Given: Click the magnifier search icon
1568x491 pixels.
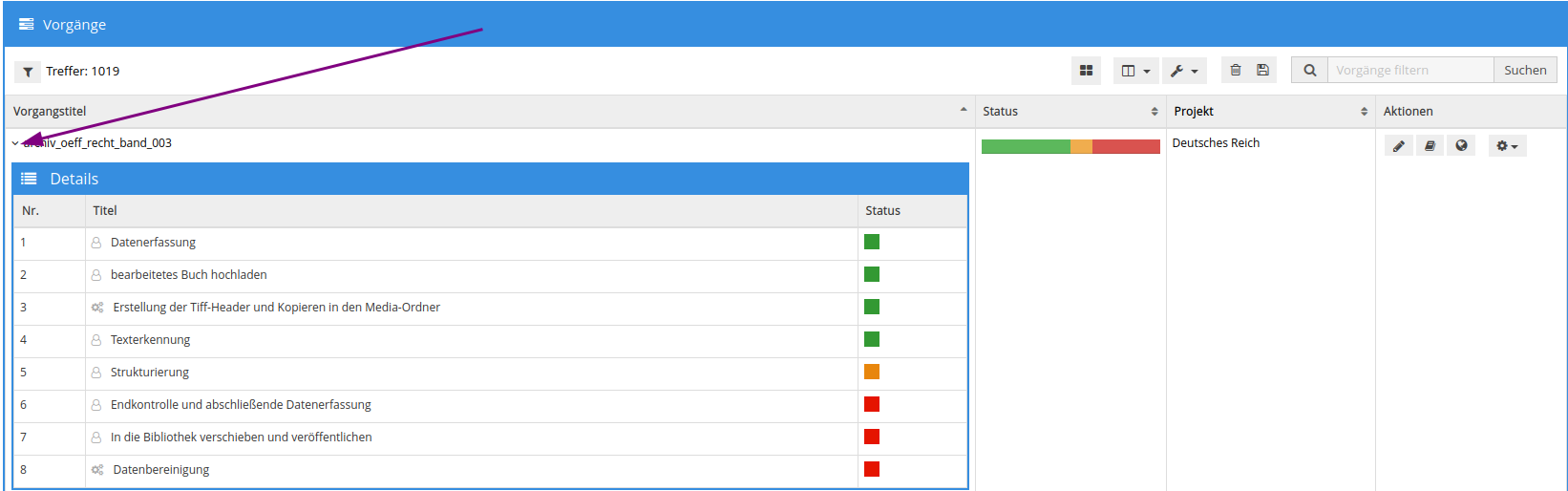Looking at the screenshot, I should pos(1309,71).
